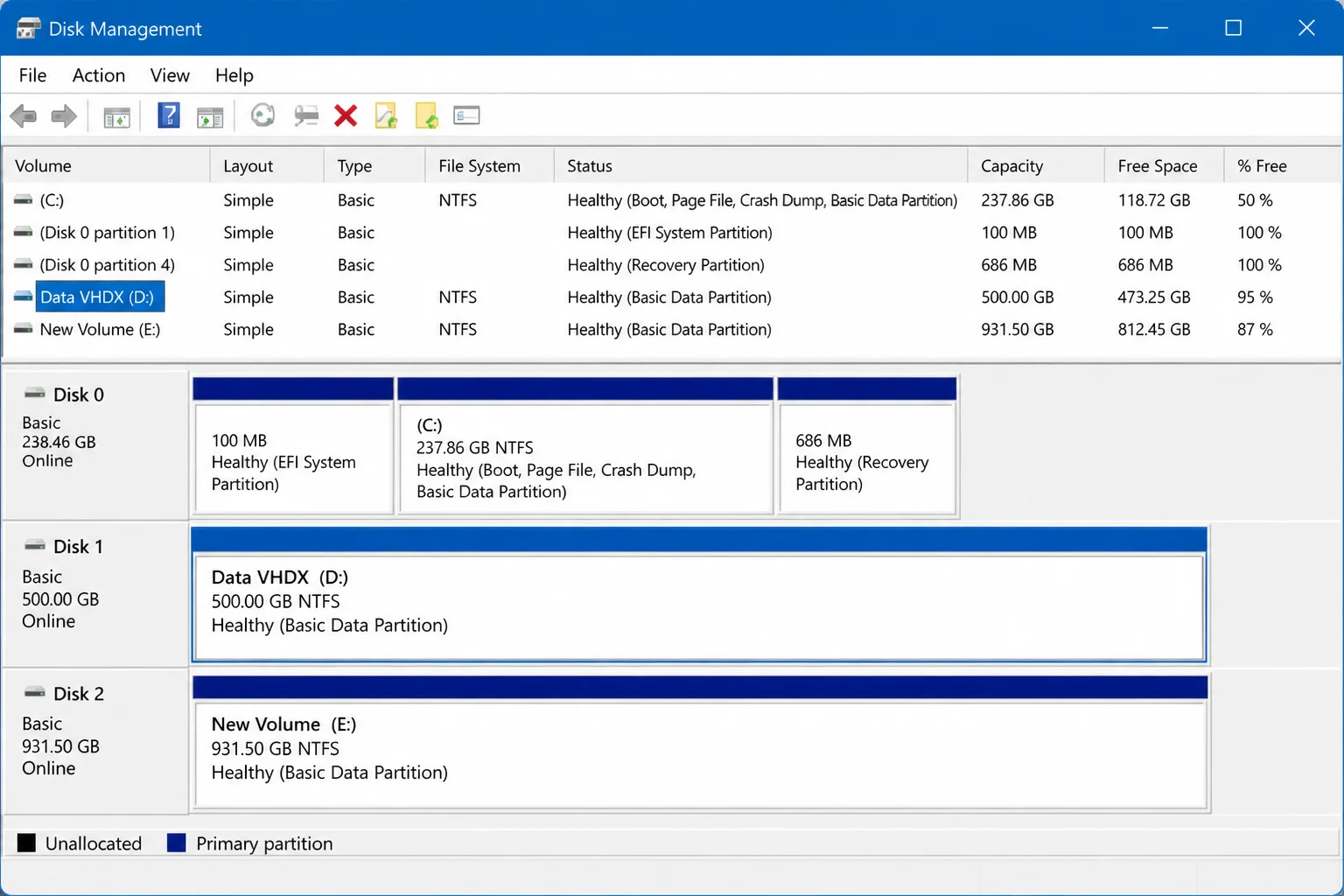Sort by the Capacity column header
This screenshot has width=1344, height=896.
tap(1036, 165)
